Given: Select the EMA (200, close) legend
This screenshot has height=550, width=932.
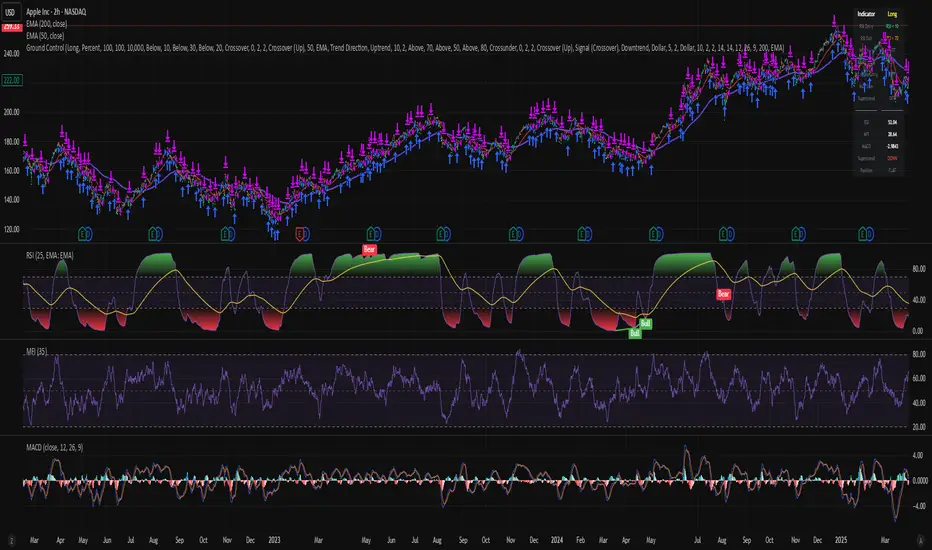Looking at the screenshot, I should pyautogui.click(x=53, y=25).
